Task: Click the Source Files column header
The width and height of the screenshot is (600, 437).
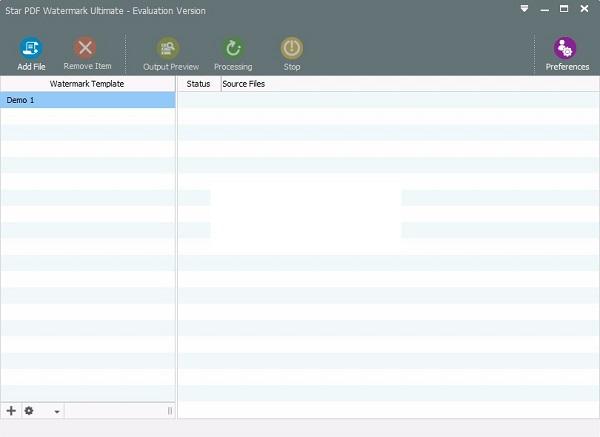Action: coord(410,84)
